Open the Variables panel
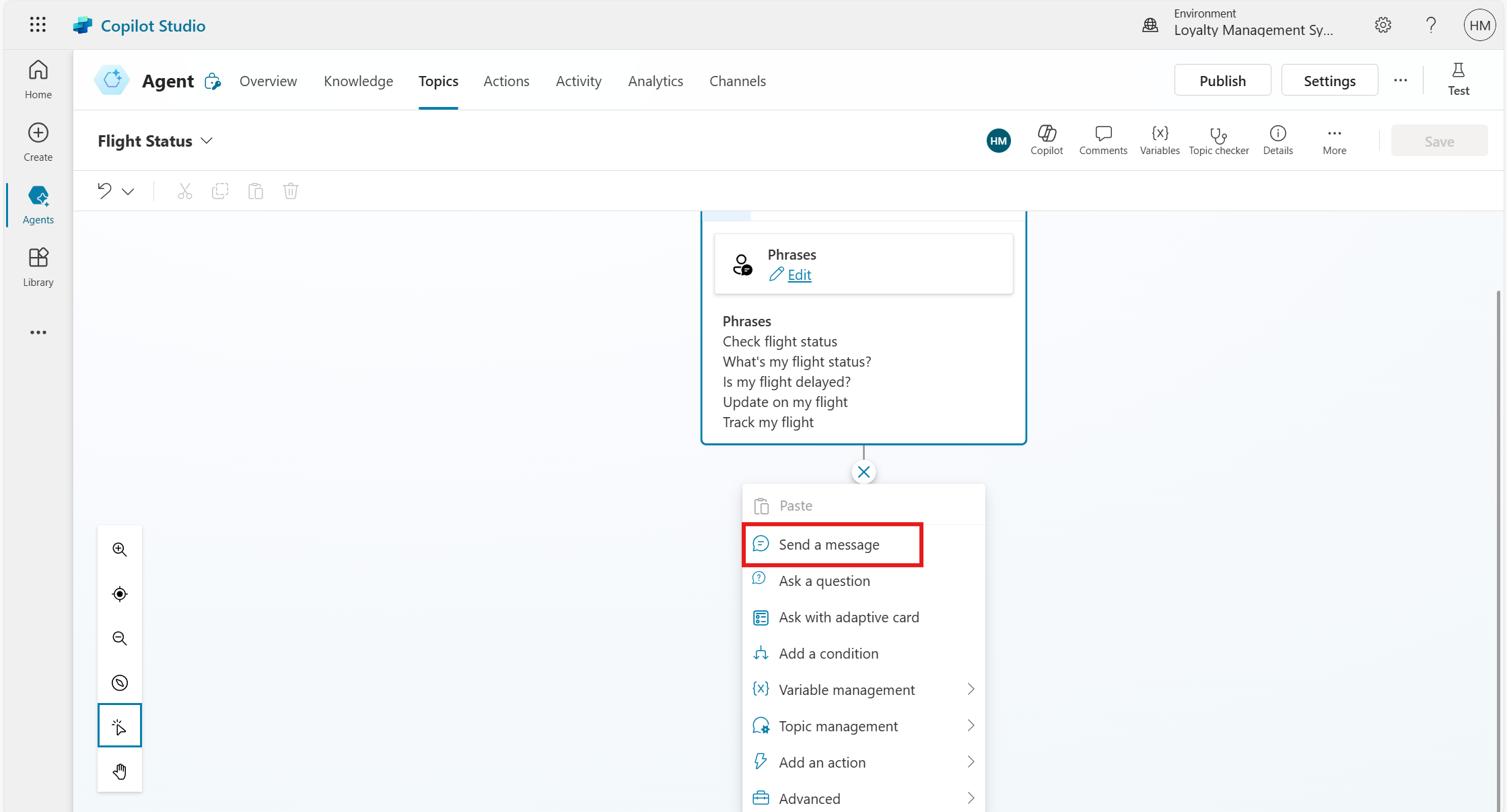The image size is (1507, 812). tap(1159, 141)
